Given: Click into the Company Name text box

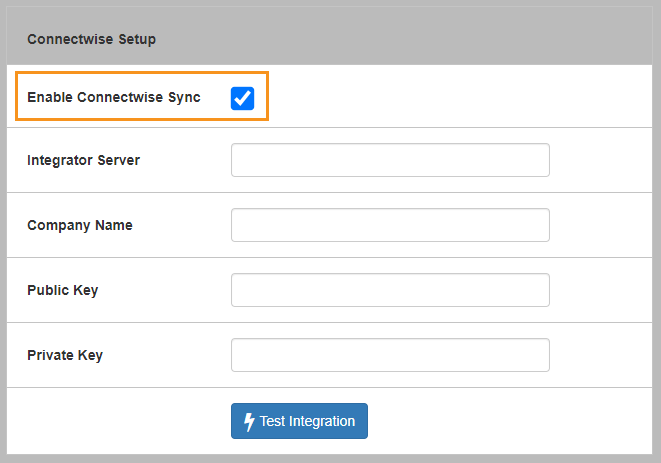Looking at the screenshot, I should coord(390,225).
